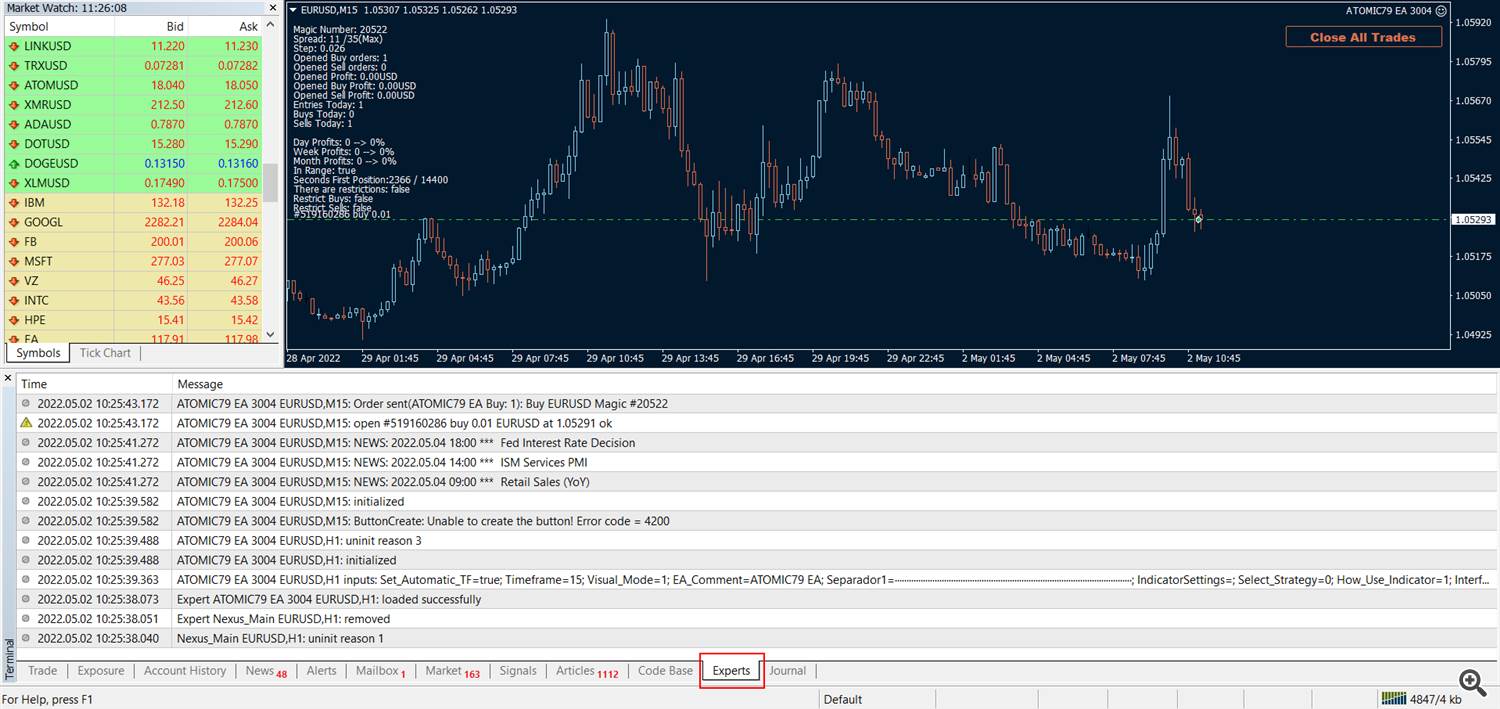
Task: Select the Experts tab
Action: (x=731, y=671)
